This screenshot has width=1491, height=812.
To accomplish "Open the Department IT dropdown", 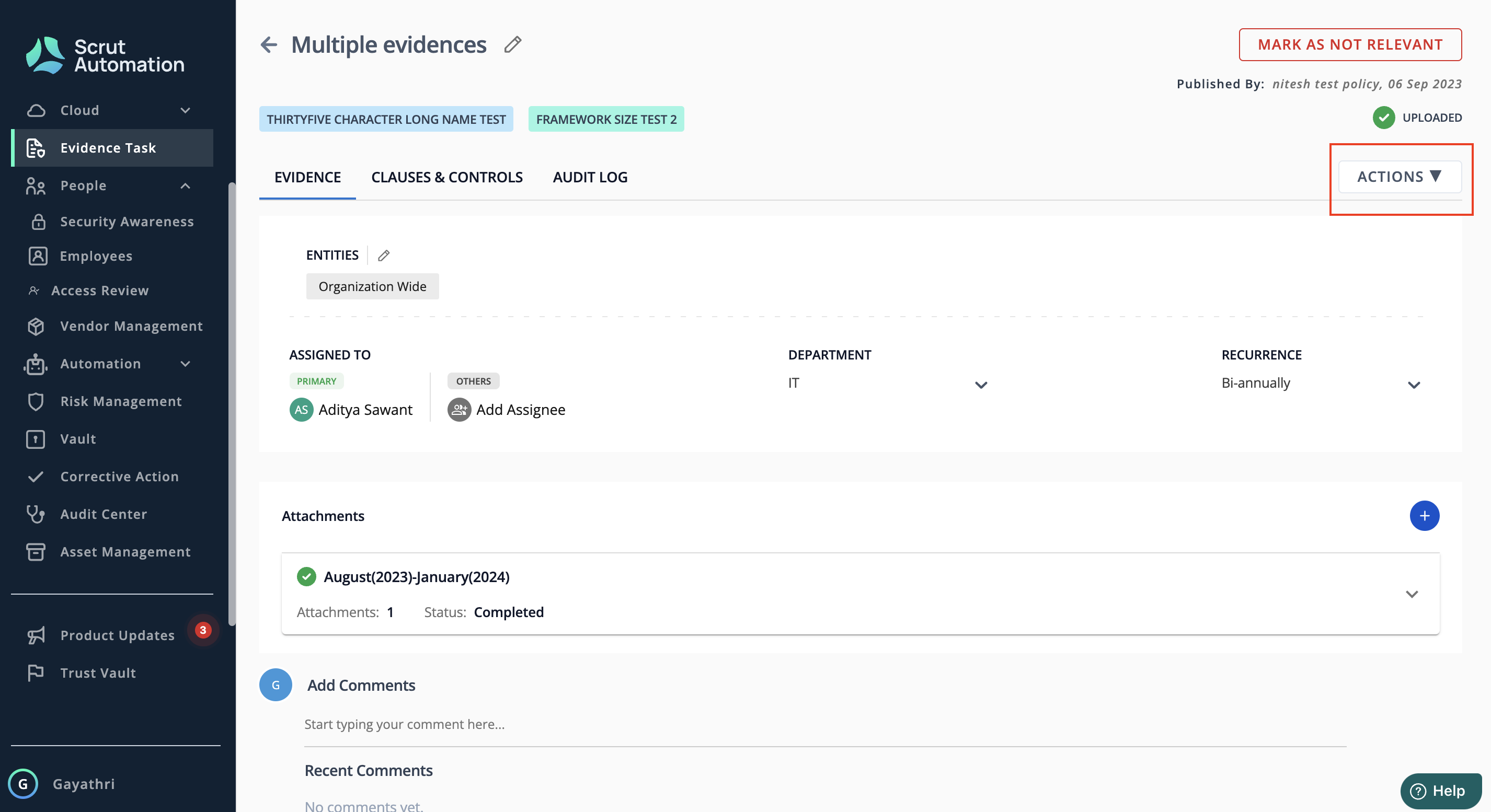I will coord(888,383).
